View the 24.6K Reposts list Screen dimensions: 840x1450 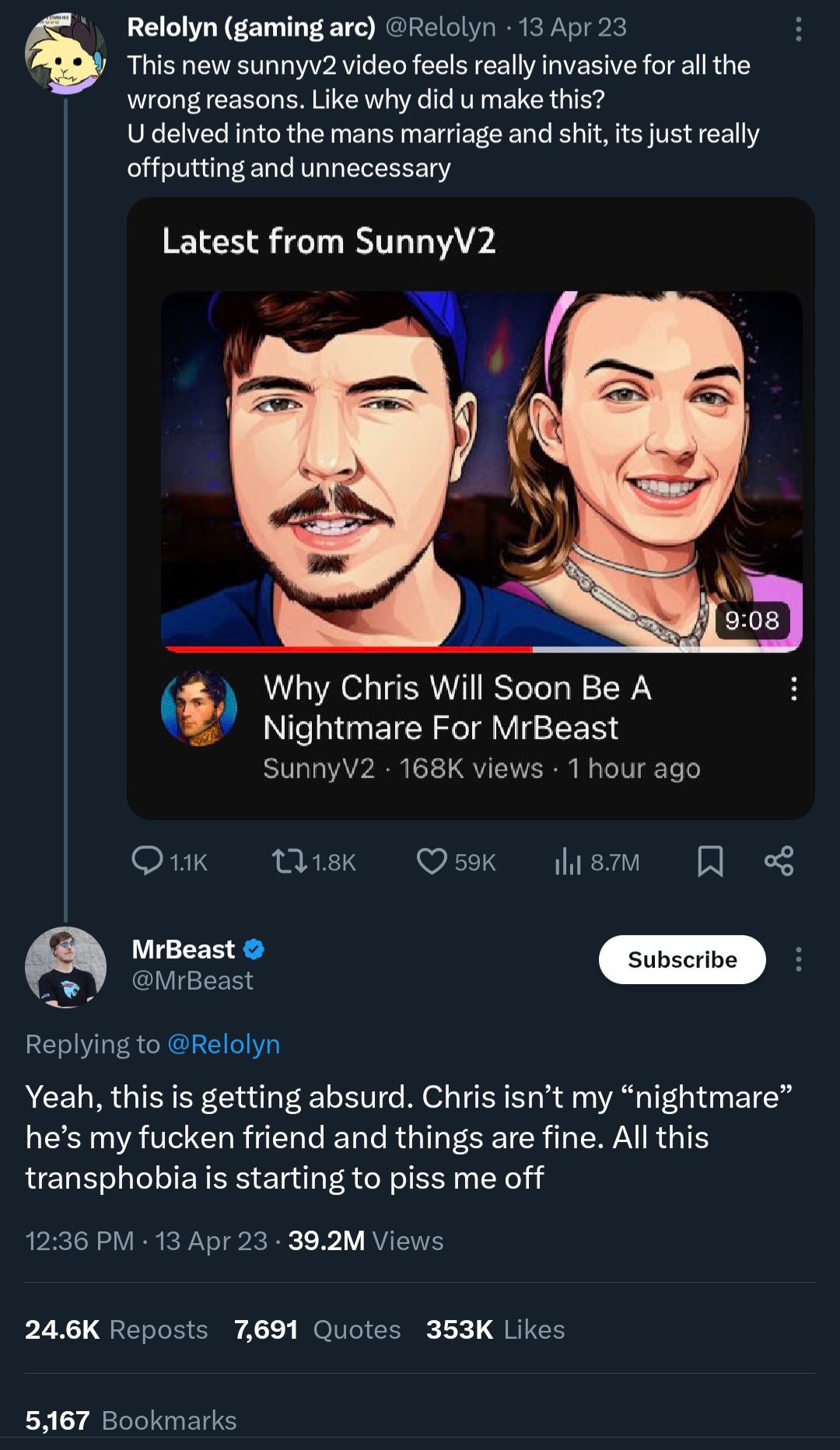click(117, 1329)
